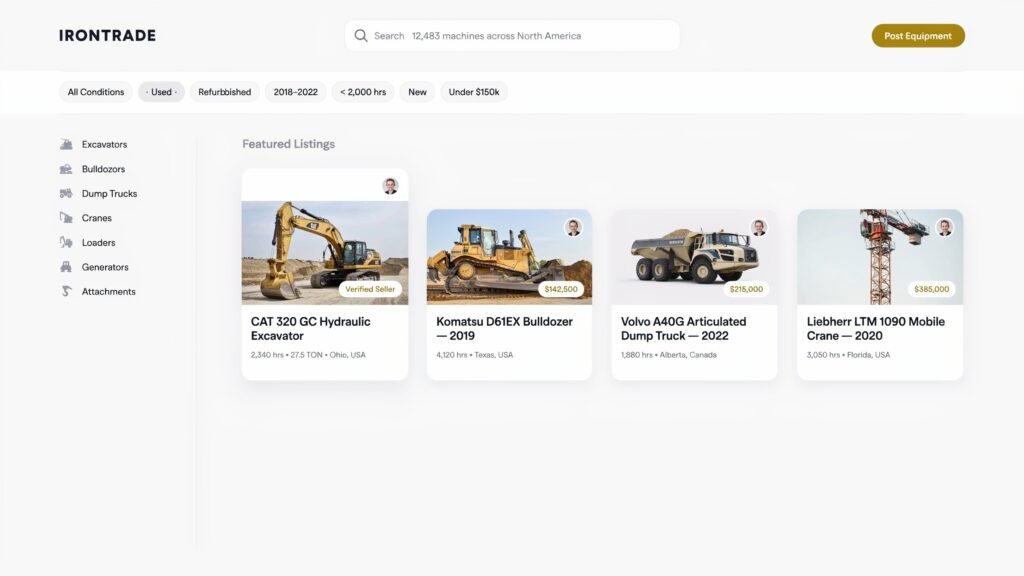The height and width of the screenshot is (576, 1024).
Task: Click the Generators category icon
Action: coord(66,267)
